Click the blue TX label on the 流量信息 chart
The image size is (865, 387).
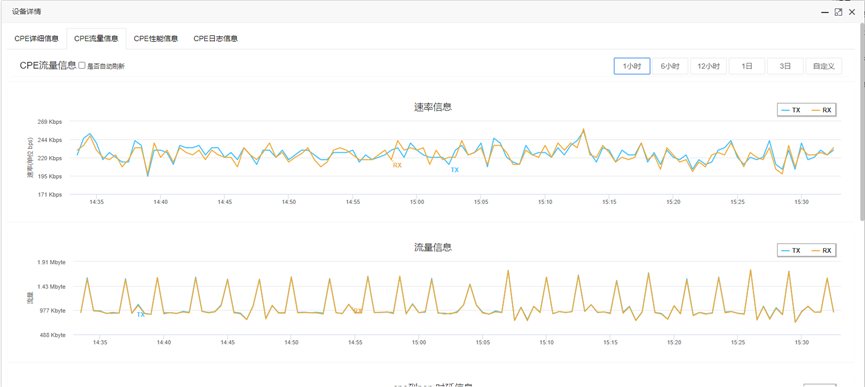coord(140,315)
